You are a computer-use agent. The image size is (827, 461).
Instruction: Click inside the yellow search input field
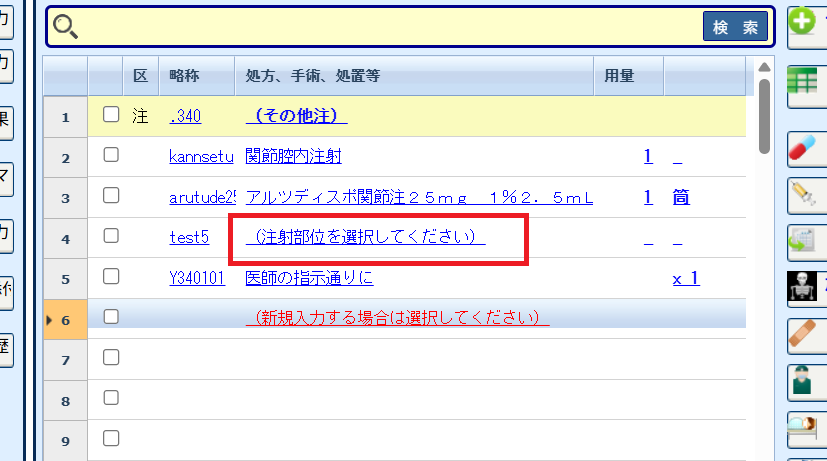(x=390, y=27)
